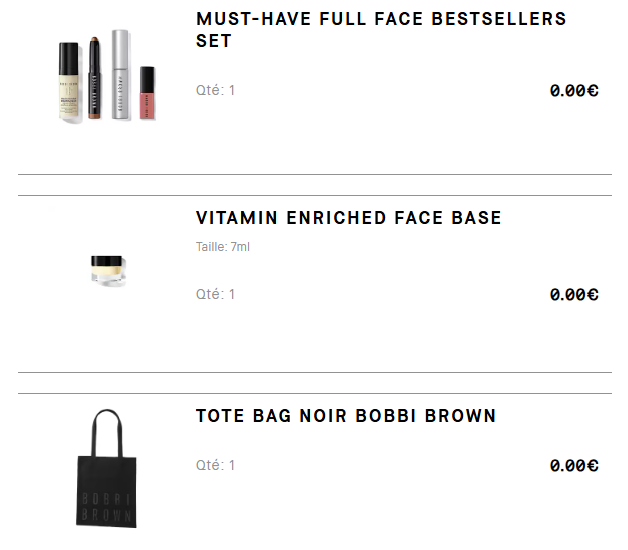Click the brown eyeshadow stick in set image
The image size is (628, 550).
pyautogui.click(x=94, y=78)
